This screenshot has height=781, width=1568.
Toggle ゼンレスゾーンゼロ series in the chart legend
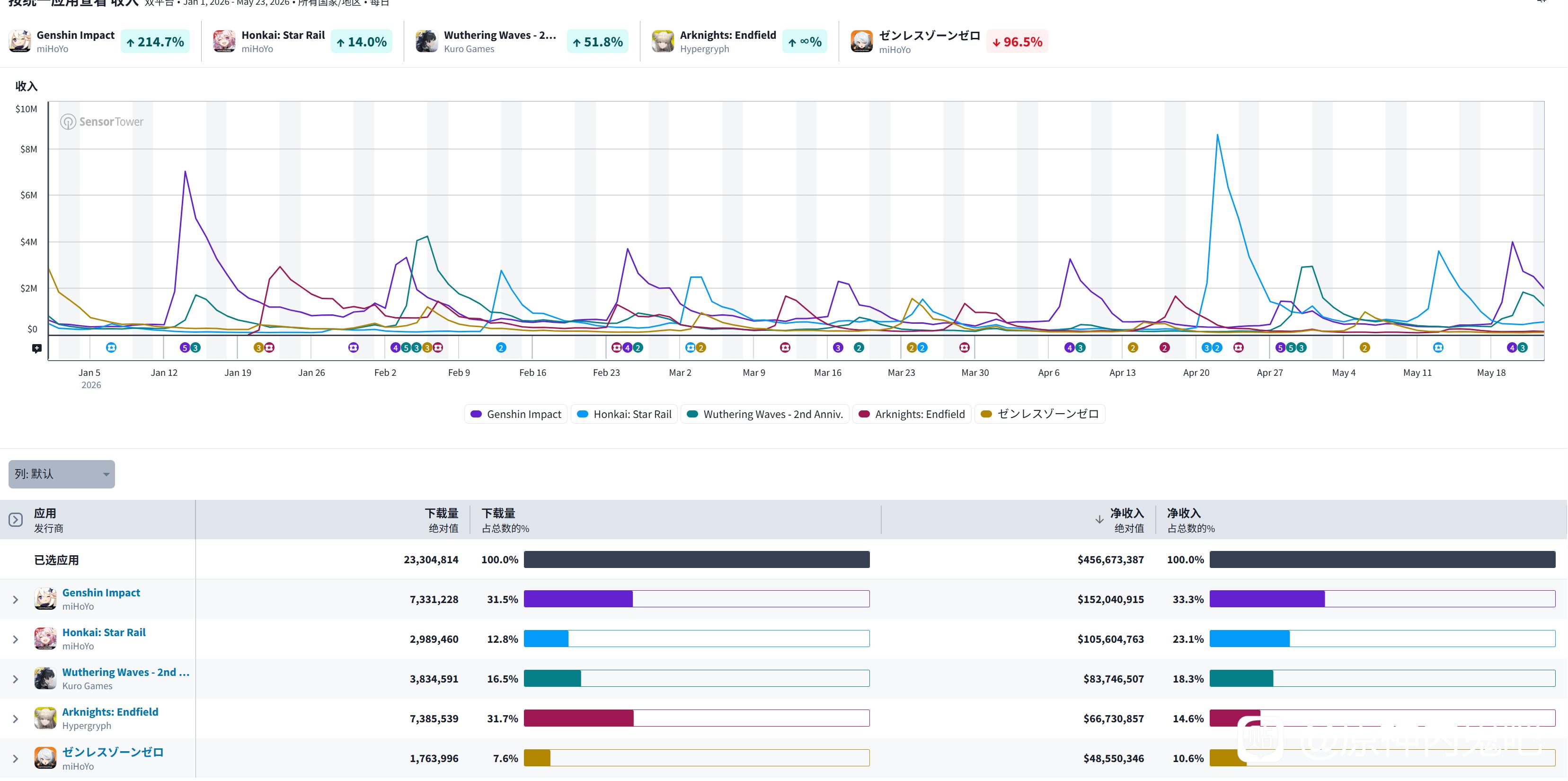coord(1040,415)
